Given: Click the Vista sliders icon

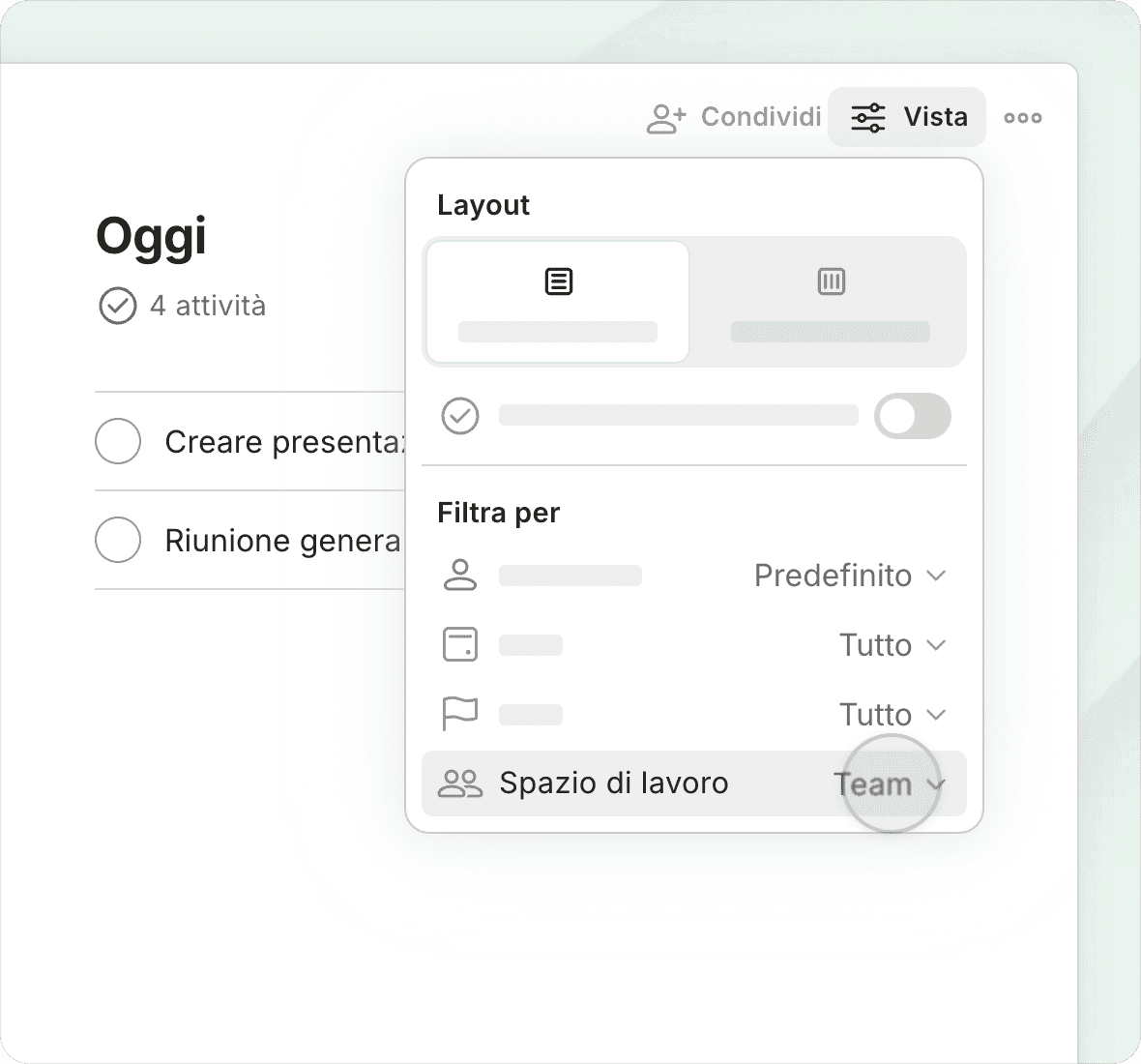Looking at the screenshot, I should tap(867, 117).
